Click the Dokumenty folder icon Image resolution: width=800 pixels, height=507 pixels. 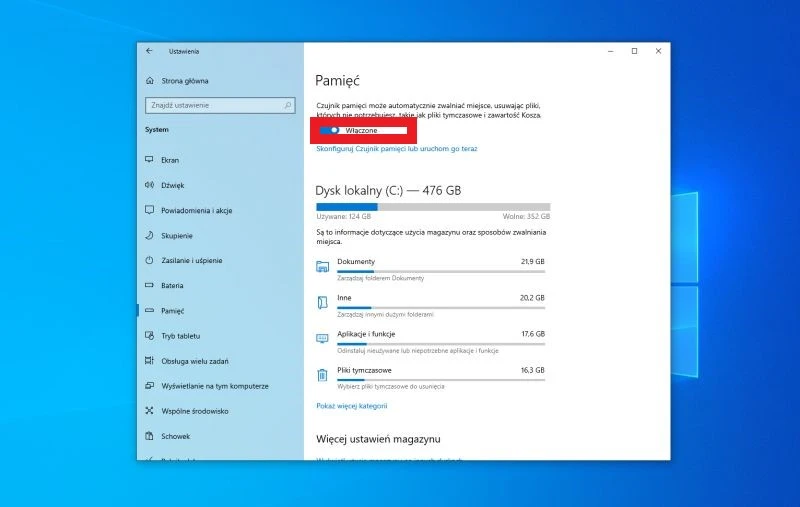point(322,266)
